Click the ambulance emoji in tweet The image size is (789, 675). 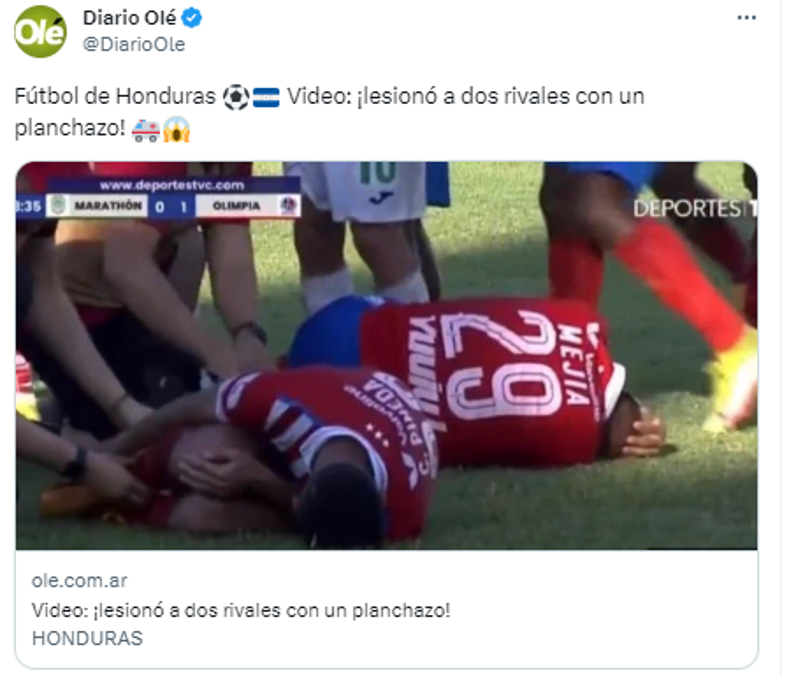(146, 130)
